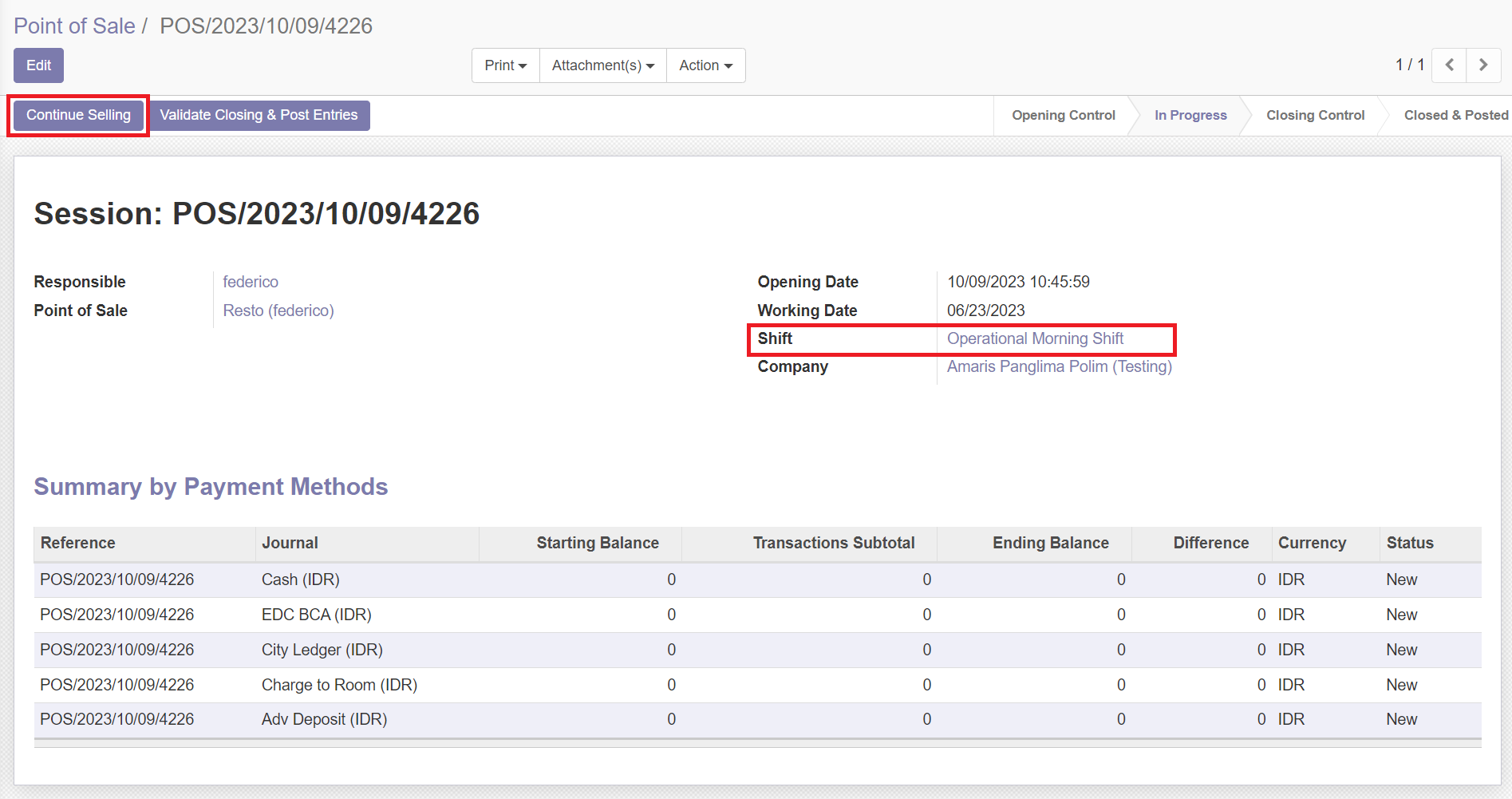
Task: Sort by Starting Balance column header
Action: 580,543
